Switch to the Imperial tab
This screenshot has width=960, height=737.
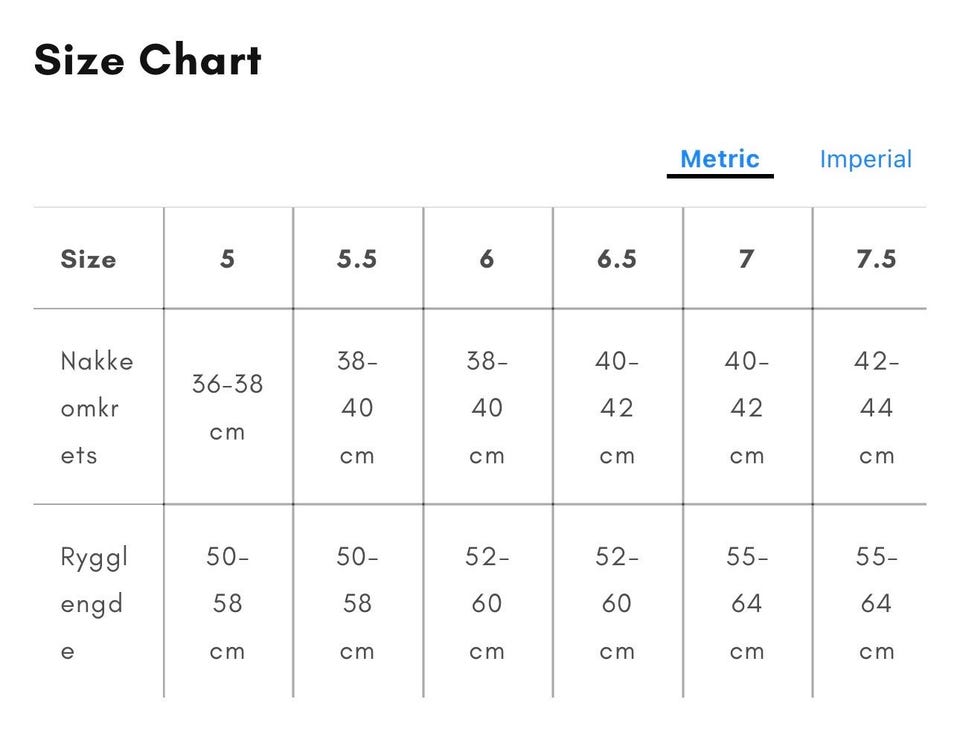point(866,159)
